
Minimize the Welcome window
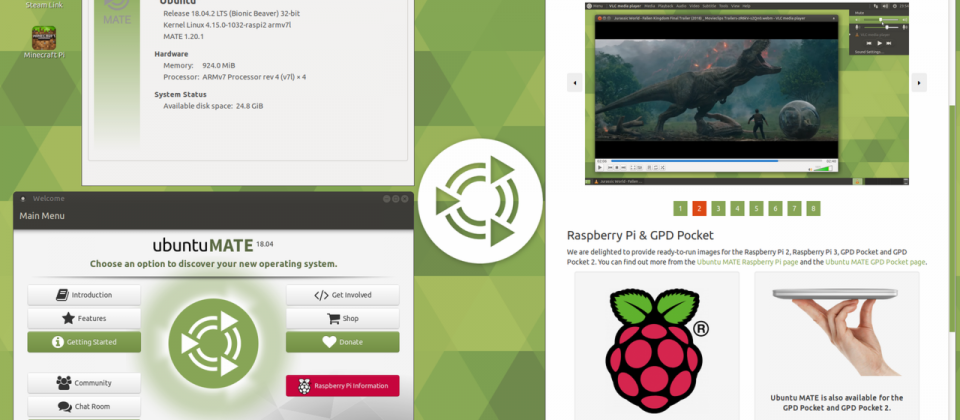coord(387,199)
